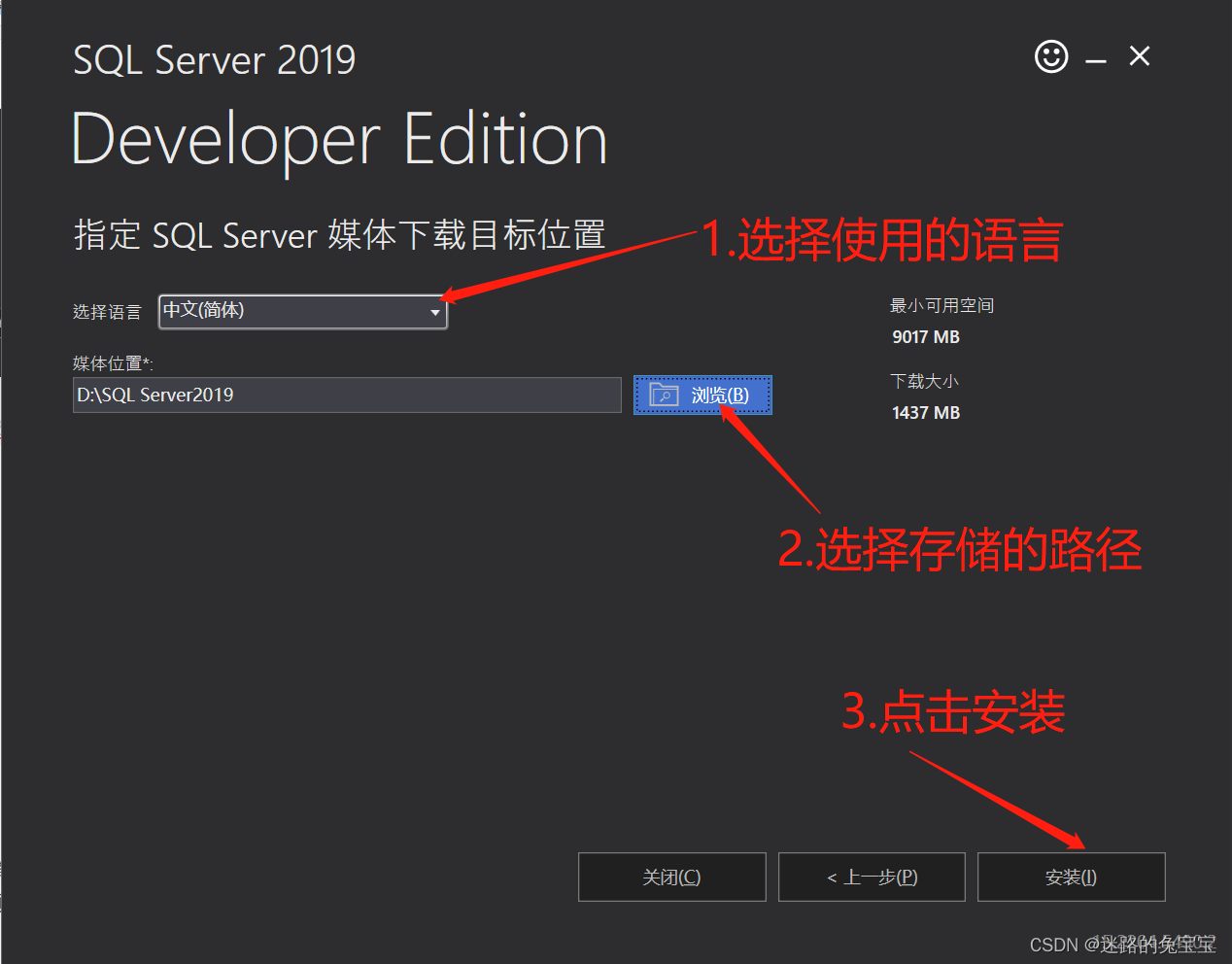Click the folder icon on the browse button
This screenshot has height=964, width=1232.
click(x=664, y=395)
